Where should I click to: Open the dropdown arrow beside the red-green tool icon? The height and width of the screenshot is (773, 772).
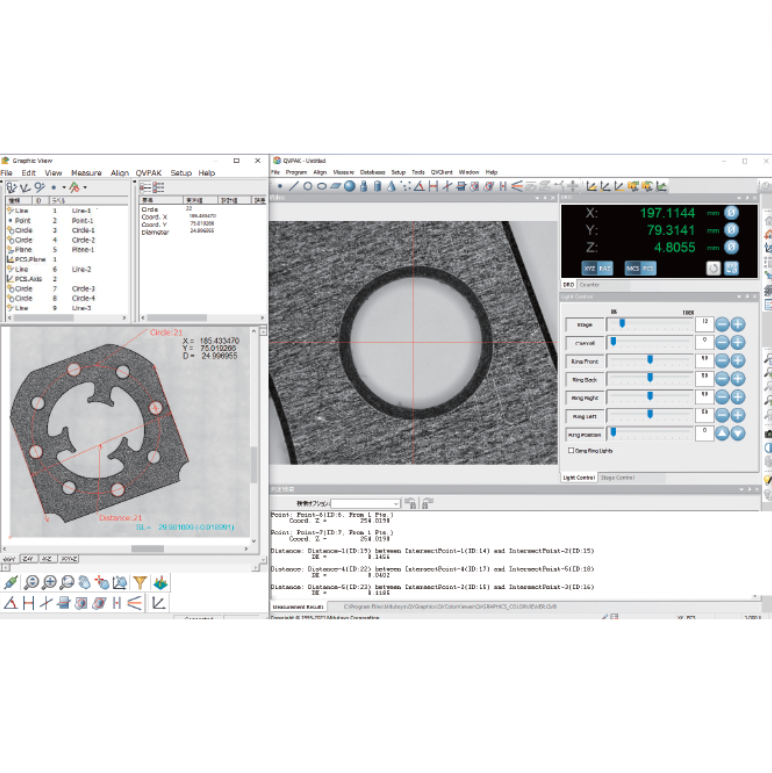(x=85, y=187)
